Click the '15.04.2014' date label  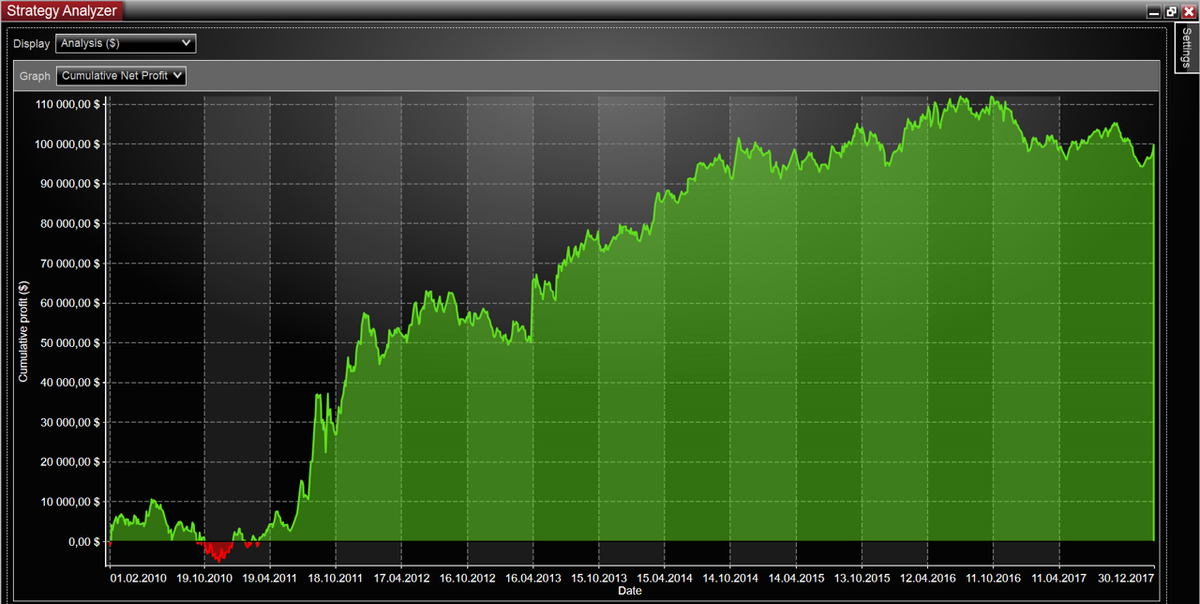tap(664, 578)
